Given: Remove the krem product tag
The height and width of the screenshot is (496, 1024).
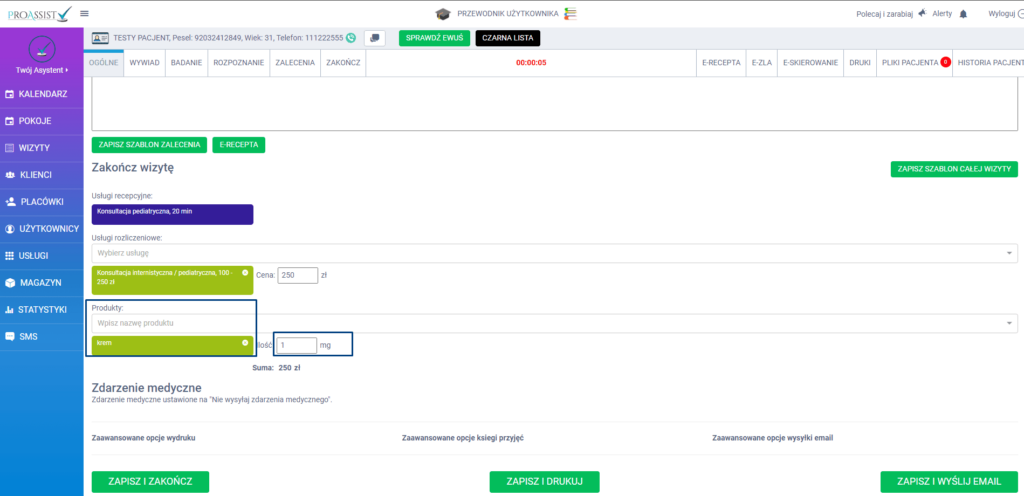Looking at the screenshot, I should (245, 342).
